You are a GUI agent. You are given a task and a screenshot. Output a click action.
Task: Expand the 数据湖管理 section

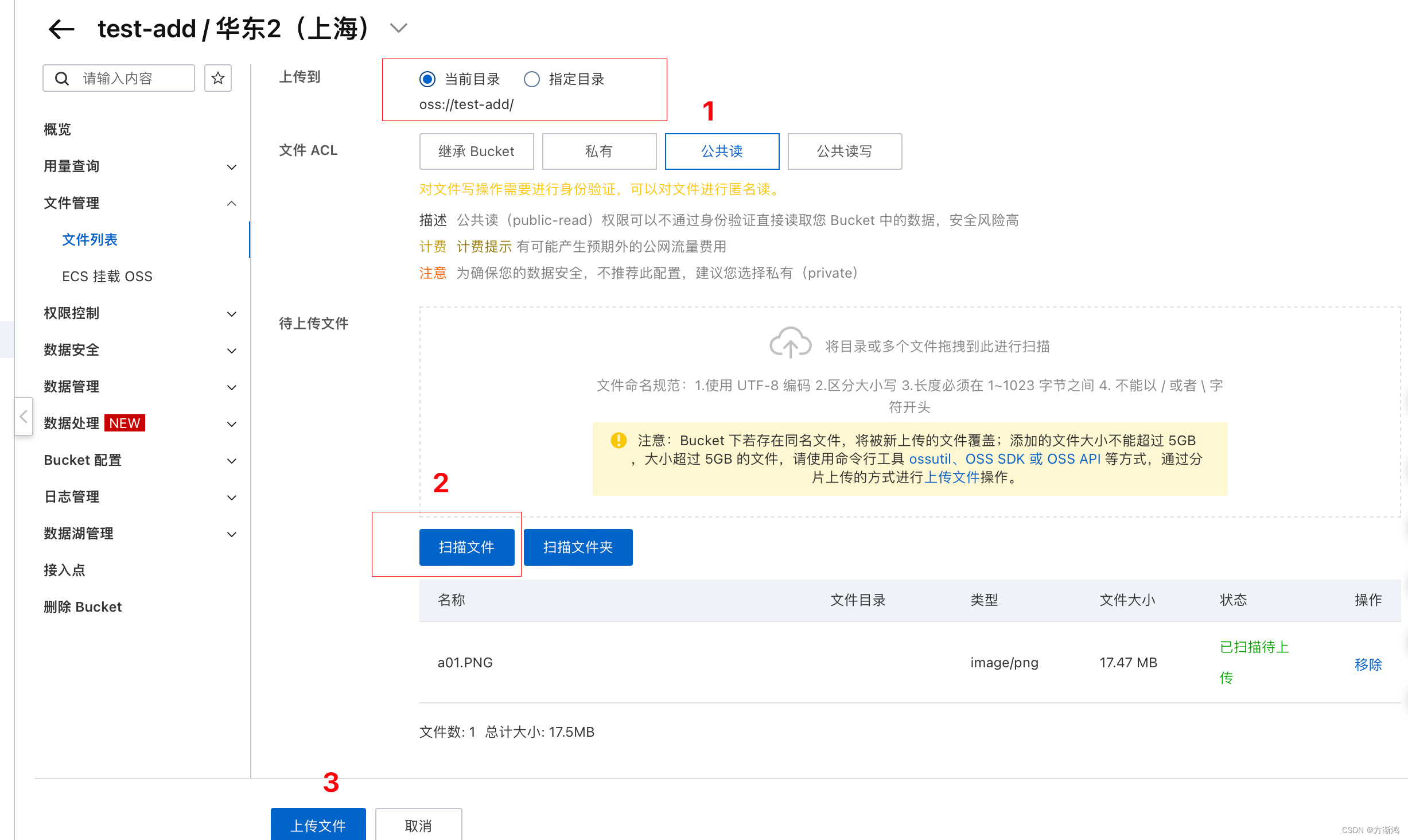(140, 534)
